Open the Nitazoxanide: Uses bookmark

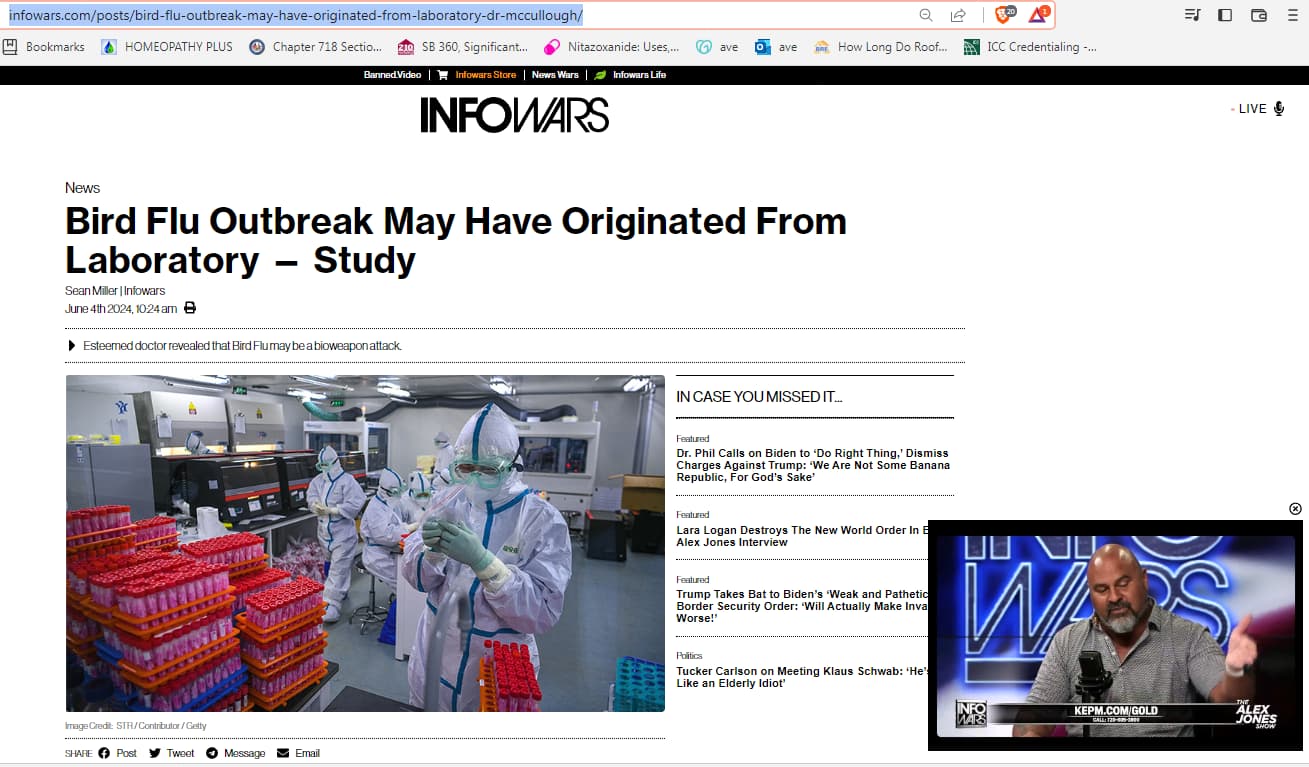pyautogui.click(x=611, y=47)
